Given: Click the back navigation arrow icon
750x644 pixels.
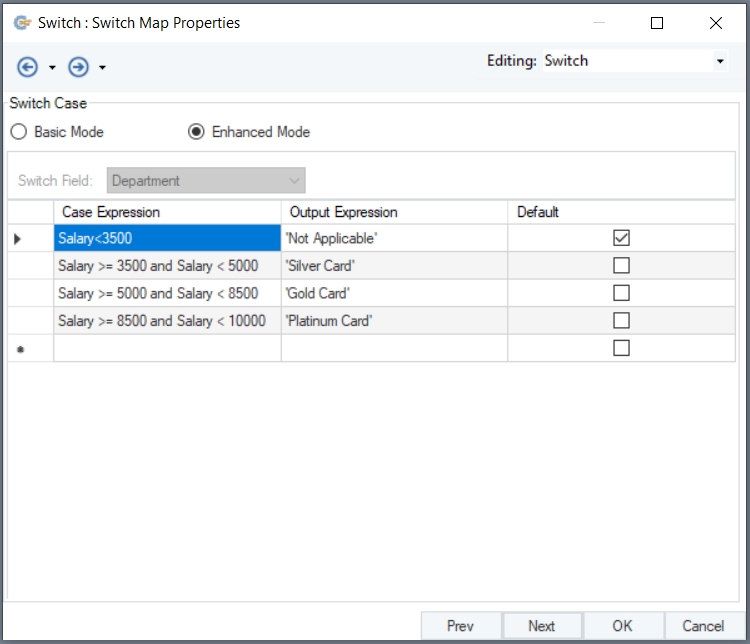Looking at the screenshot, I should (28, 68).
